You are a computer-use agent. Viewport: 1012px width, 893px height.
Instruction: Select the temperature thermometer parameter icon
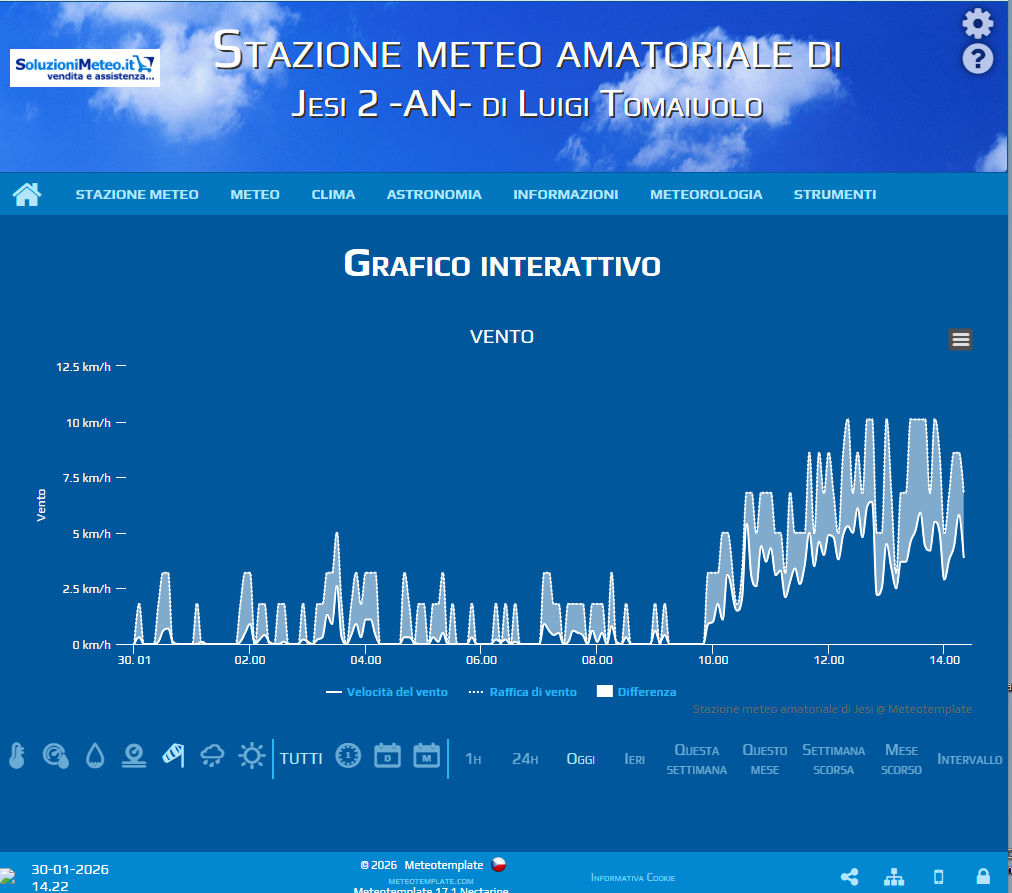pos(16,756)
